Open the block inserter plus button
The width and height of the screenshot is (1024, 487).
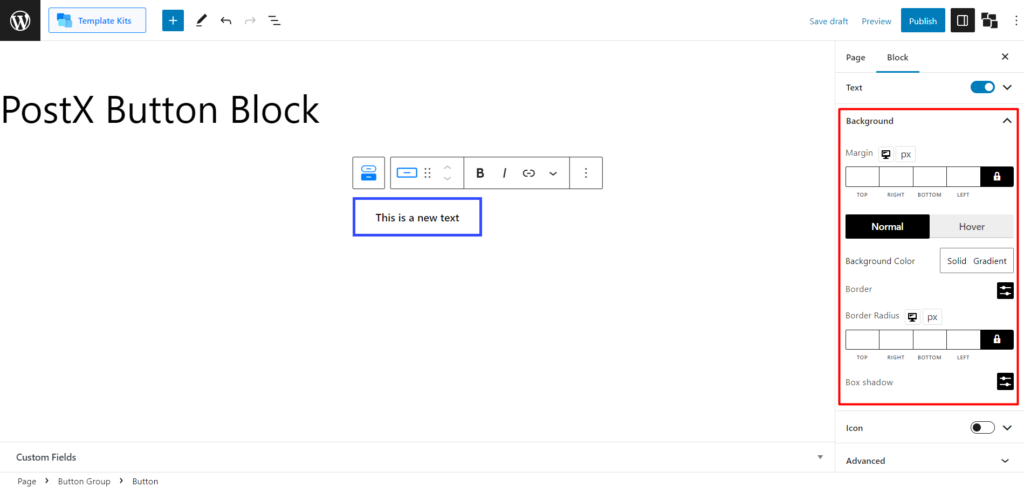pyautogui.click(x=173, y=20)
